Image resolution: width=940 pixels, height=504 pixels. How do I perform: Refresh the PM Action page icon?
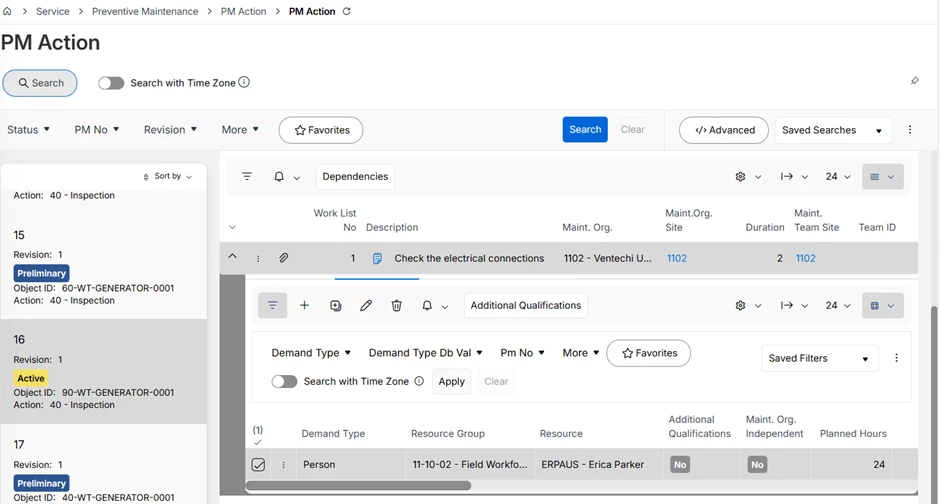coord(347,11)
